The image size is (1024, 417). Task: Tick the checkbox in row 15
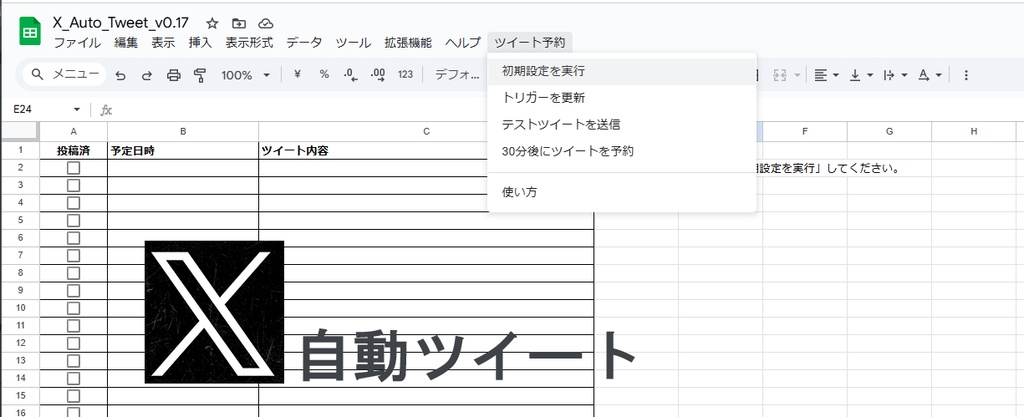point(74,396)
